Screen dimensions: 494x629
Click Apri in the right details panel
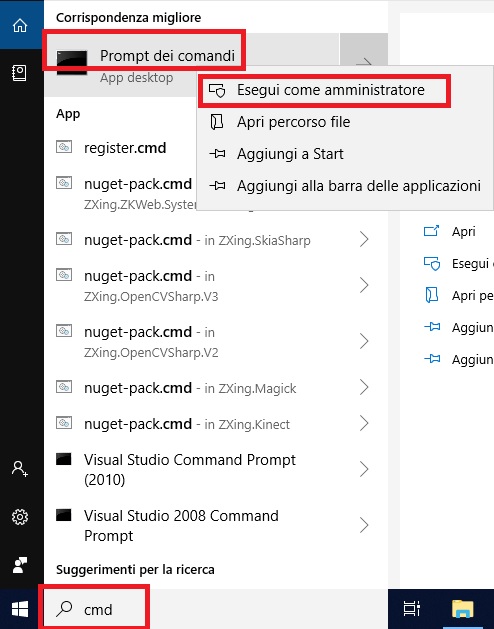coord(463,232)
